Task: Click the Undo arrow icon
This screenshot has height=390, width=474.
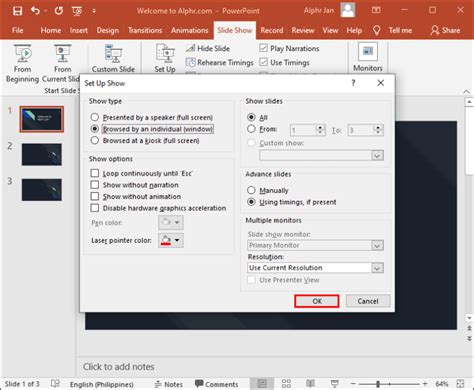Action: click(35, 11)
